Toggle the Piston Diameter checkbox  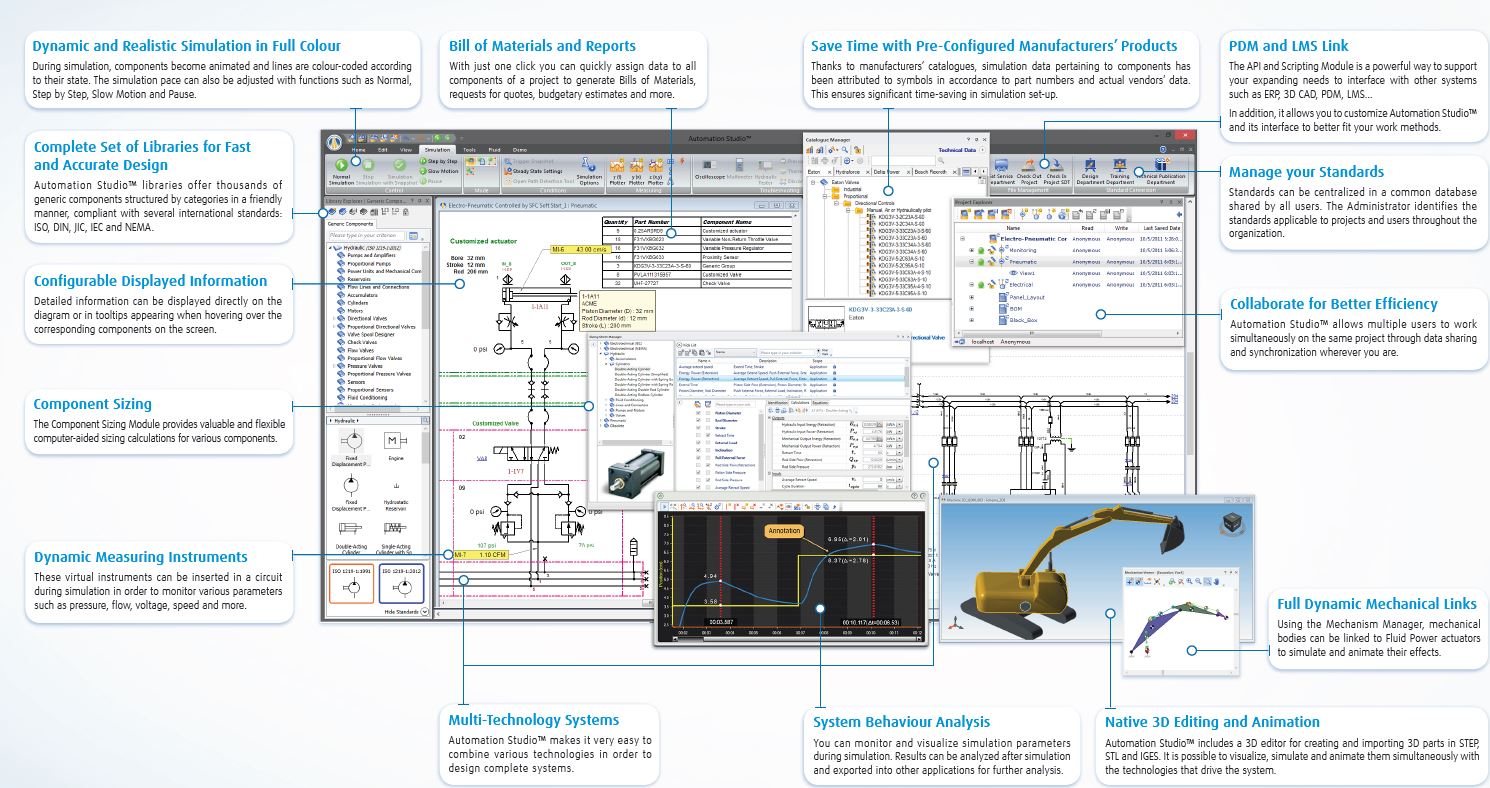[x=700, y=413]
